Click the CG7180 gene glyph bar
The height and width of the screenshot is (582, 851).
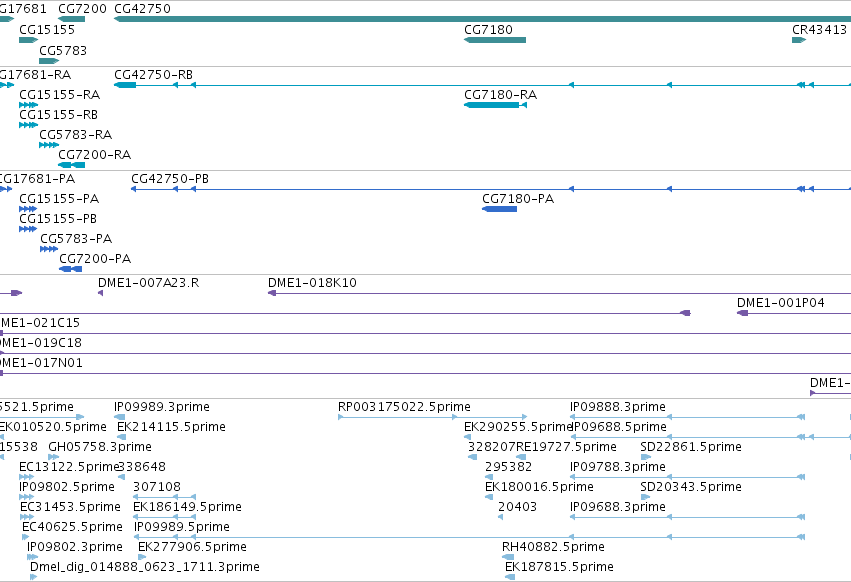click(495, 40)
